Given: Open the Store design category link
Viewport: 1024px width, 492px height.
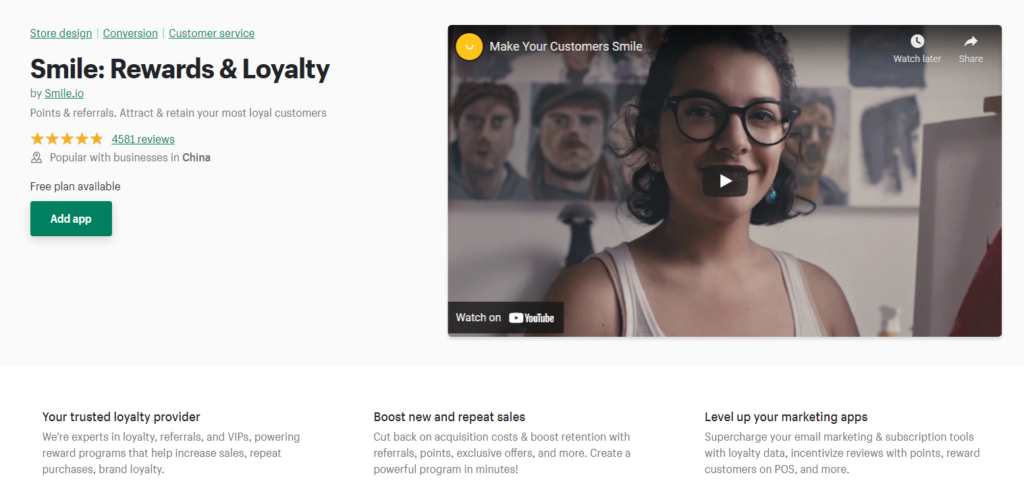Looking at the screenshot, I should point(61,33).
